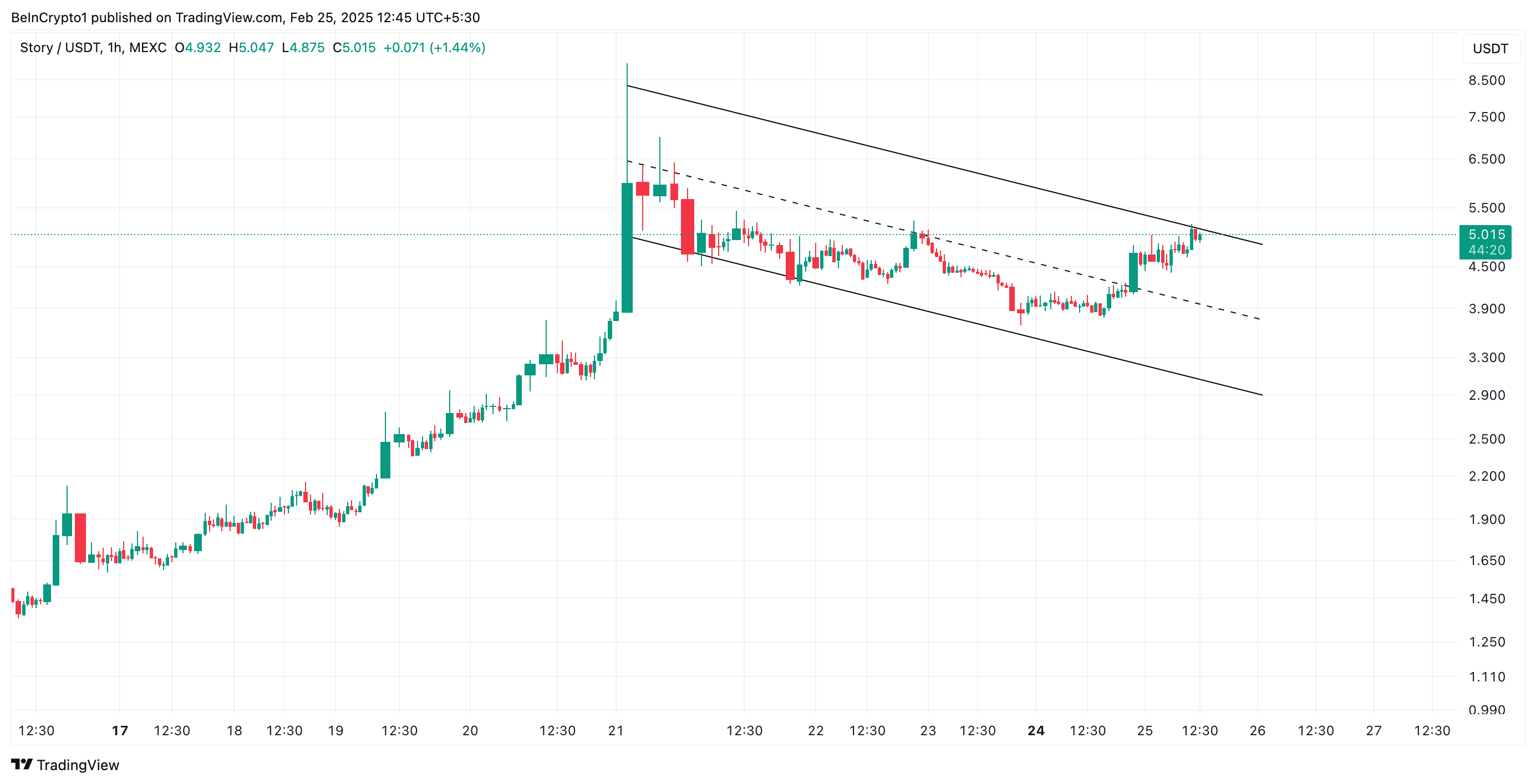Click the 8.500 price axis label
Screen dimensions: 1536x784
(x=1487, y=80)
